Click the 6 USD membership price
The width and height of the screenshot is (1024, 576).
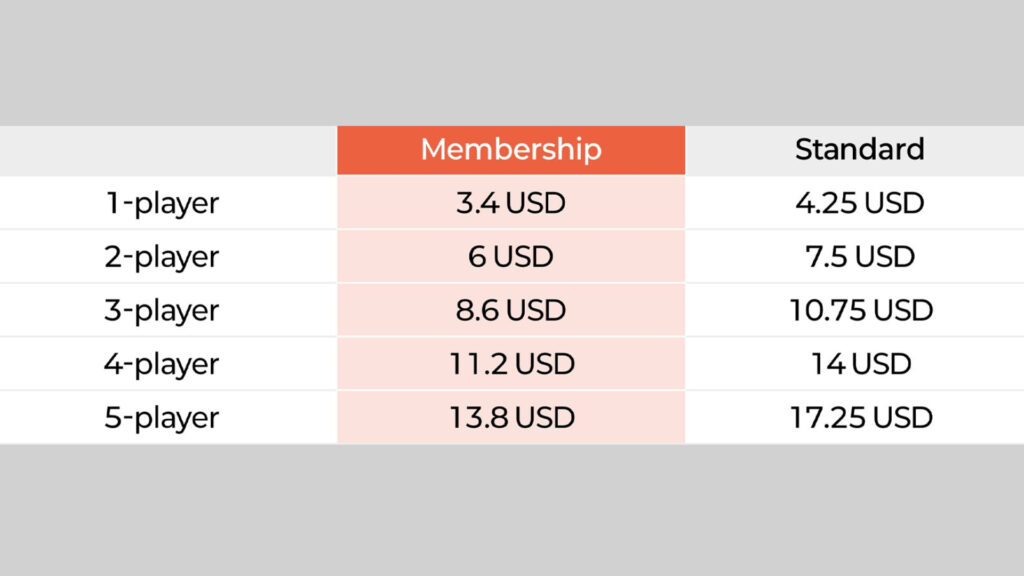click(x=511, y=257)
